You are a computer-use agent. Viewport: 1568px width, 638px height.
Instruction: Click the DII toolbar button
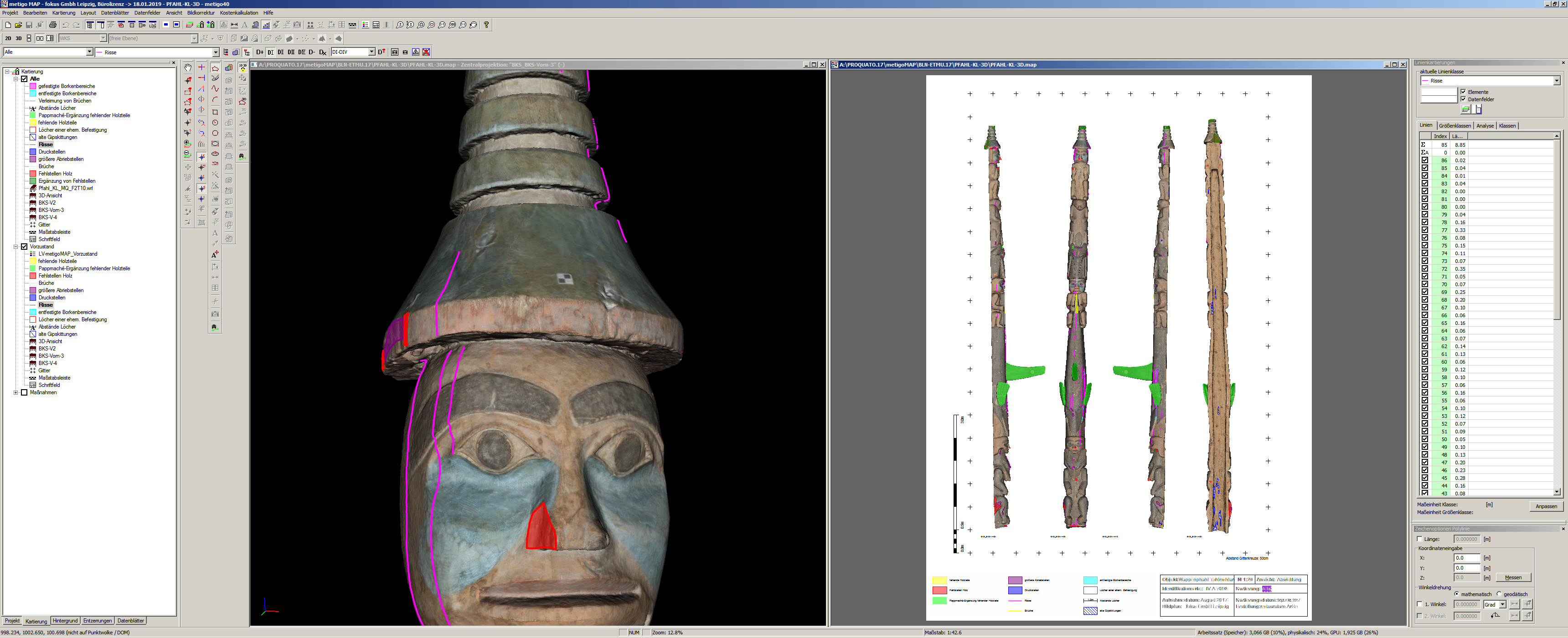coord(281,52)
